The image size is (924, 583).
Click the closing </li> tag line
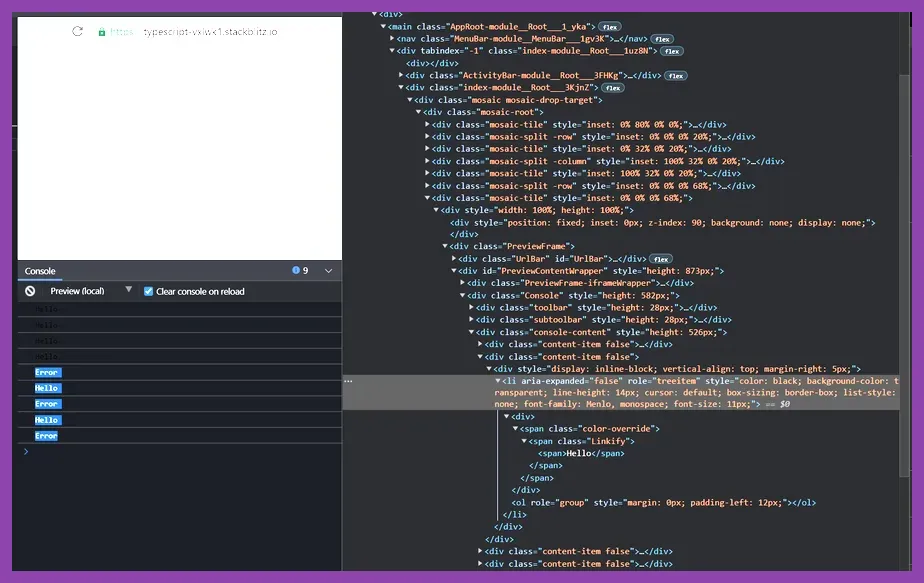[x=514, y=515]
